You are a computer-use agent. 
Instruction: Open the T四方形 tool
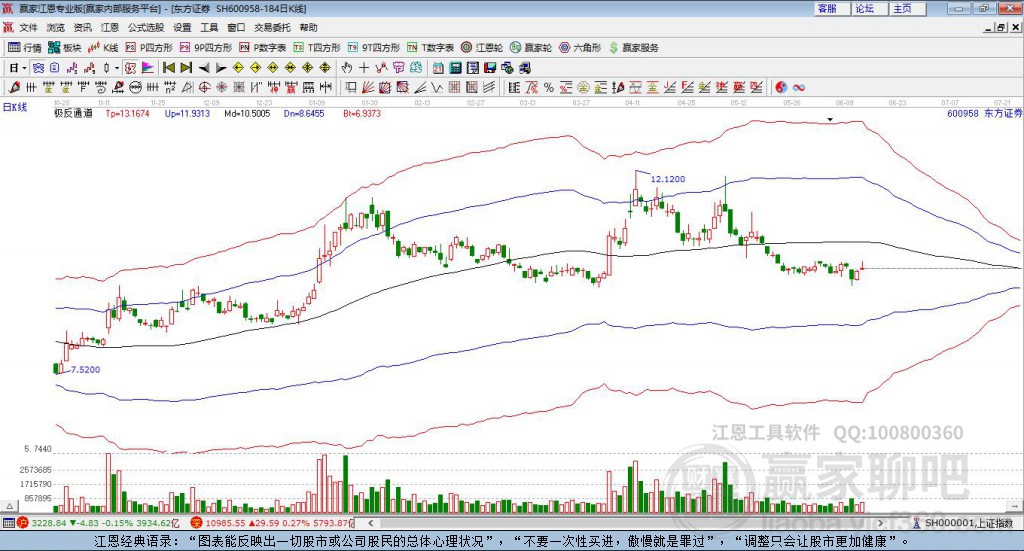pyautogui.click(x=317, y=48)
